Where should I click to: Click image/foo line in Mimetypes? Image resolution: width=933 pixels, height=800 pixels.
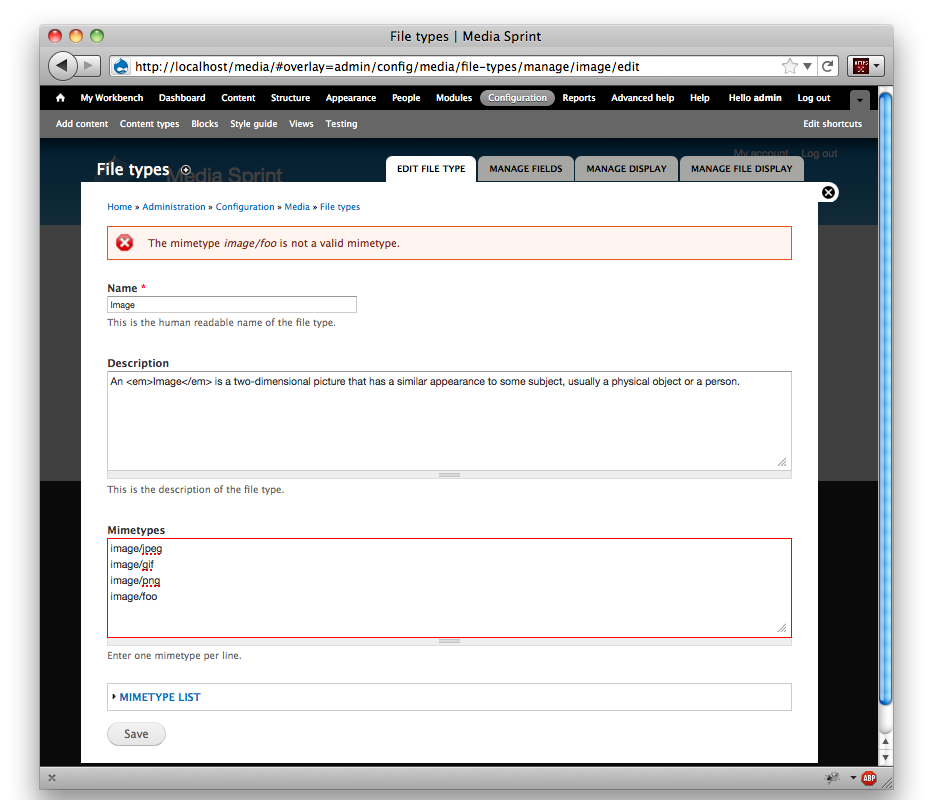pos(134,596)
